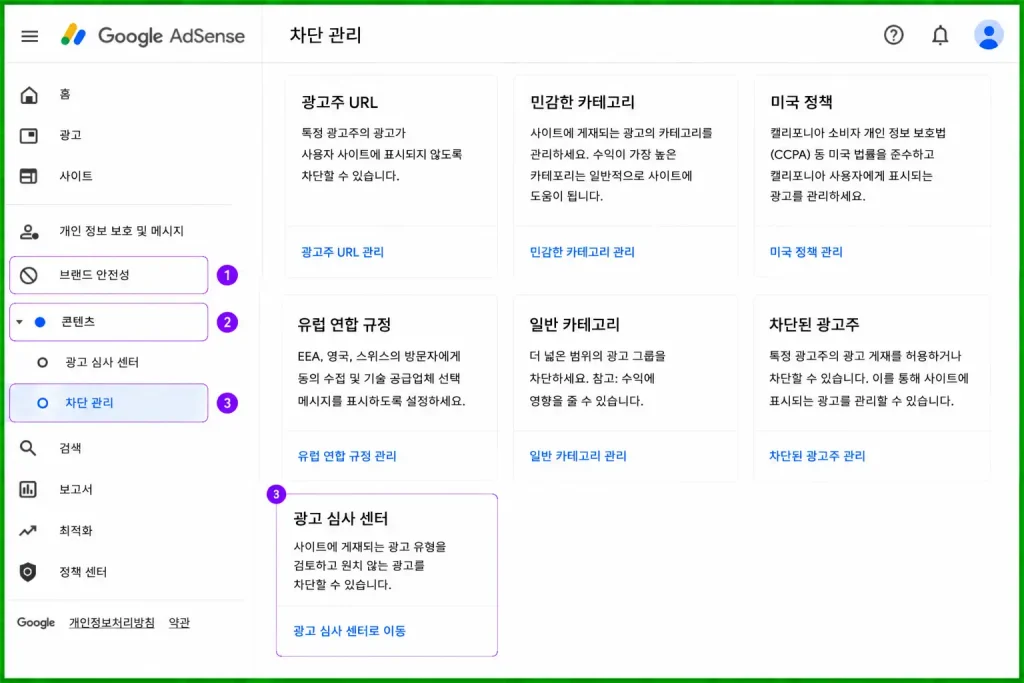Open the 브랜드 안전성 menu item

click(109, 275)
